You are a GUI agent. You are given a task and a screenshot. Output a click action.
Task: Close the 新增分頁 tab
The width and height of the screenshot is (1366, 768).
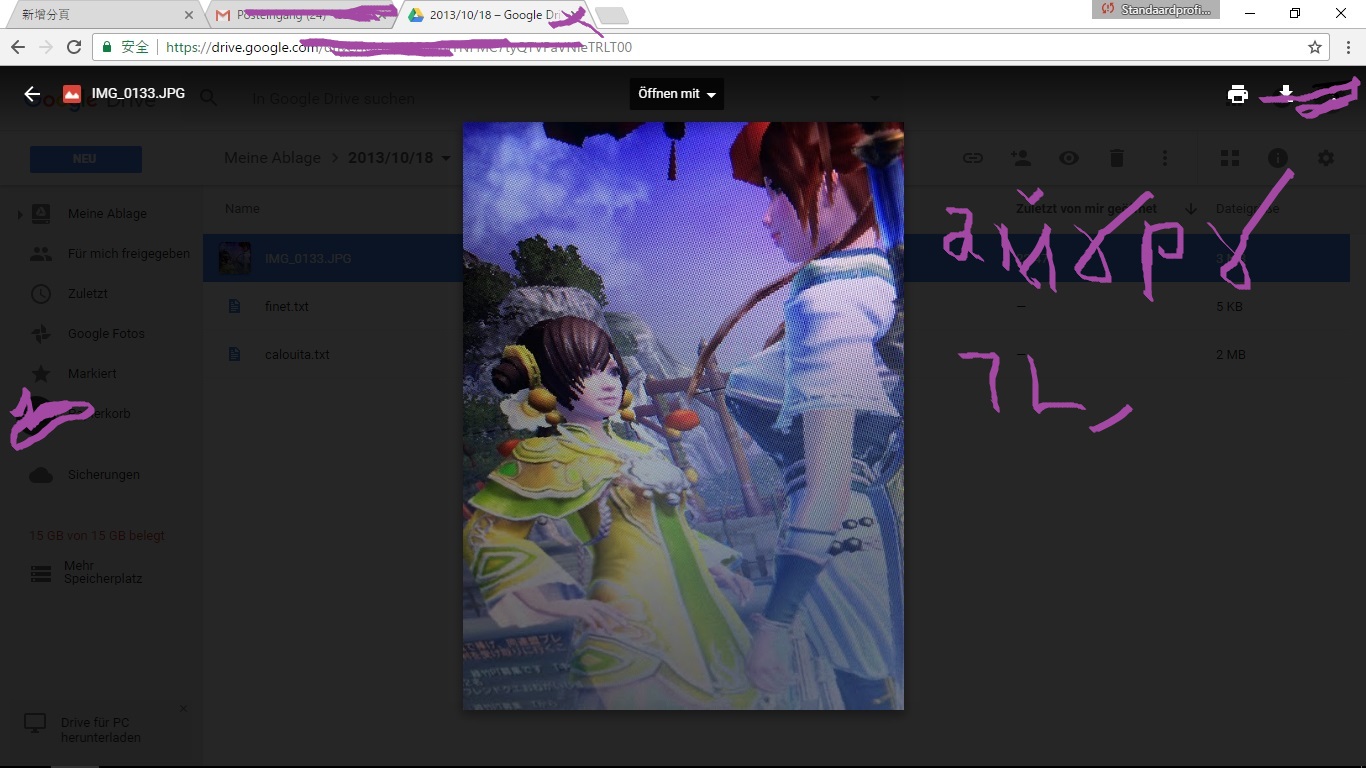189,15
